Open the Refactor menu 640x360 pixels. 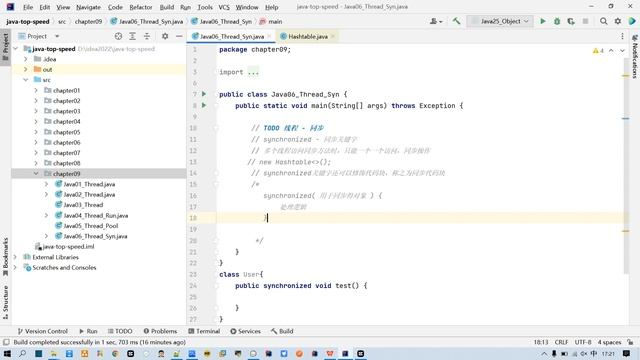[141, 7]
